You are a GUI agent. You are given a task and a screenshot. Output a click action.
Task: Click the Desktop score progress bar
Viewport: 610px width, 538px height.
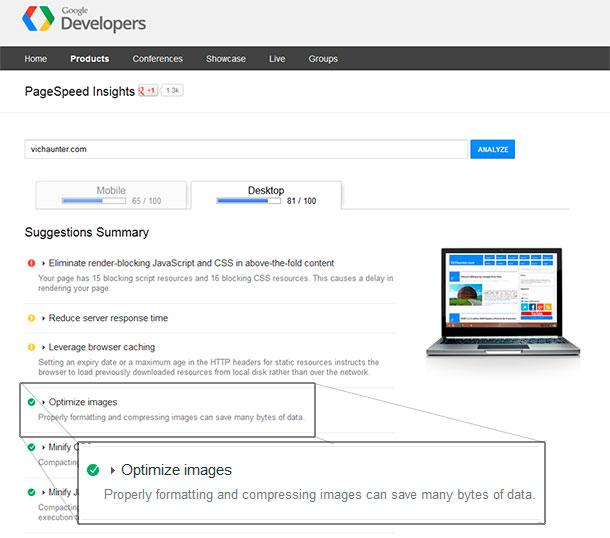point(249,201)
